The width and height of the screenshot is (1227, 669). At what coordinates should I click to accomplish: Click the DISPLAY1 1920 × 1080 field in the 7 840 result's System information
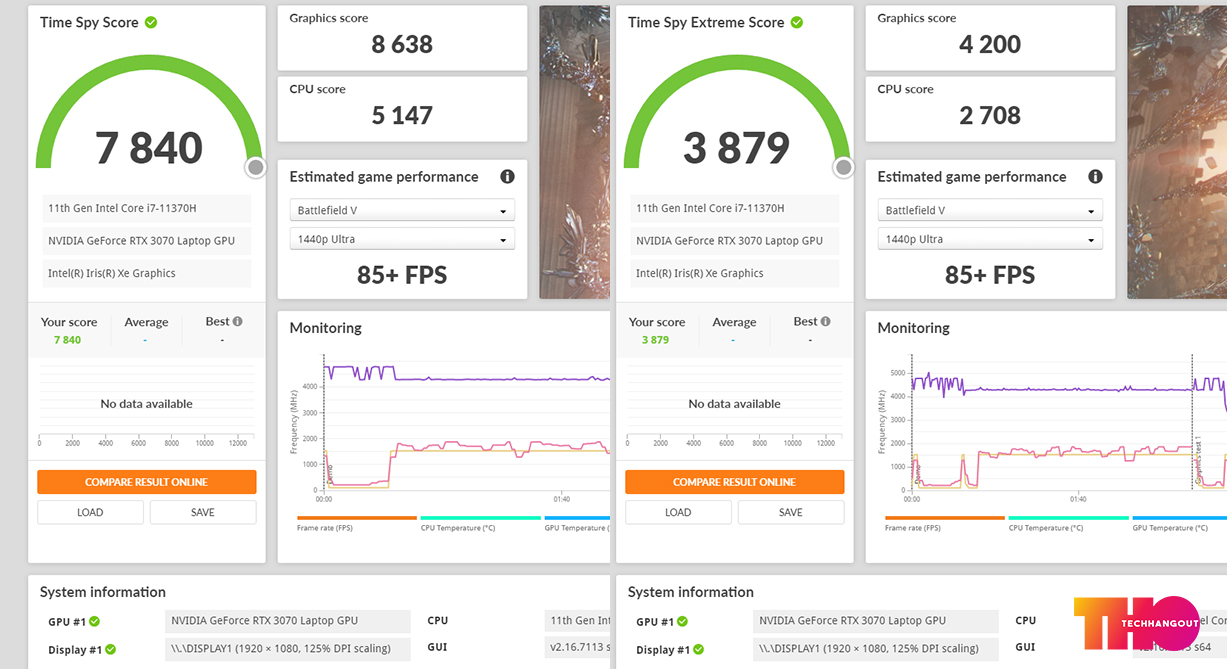pos(288,649)
